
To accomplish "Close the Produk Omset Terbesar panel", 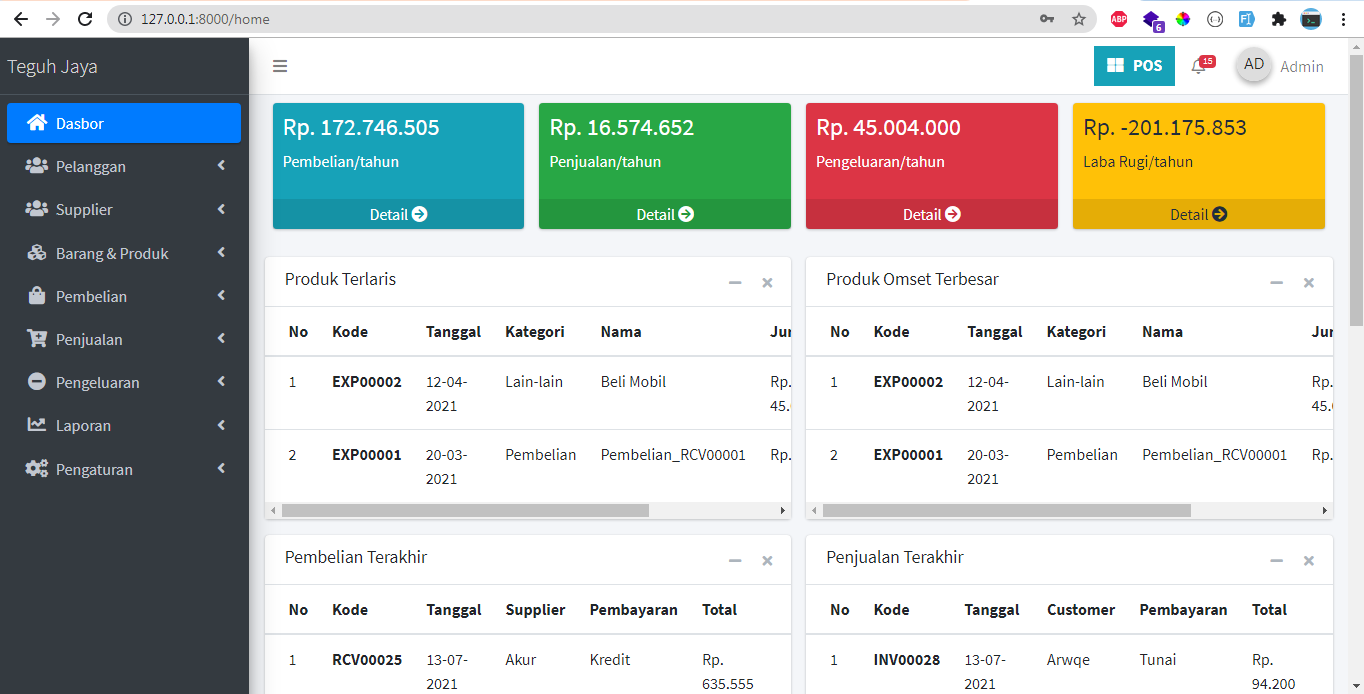I will 1308,283.
